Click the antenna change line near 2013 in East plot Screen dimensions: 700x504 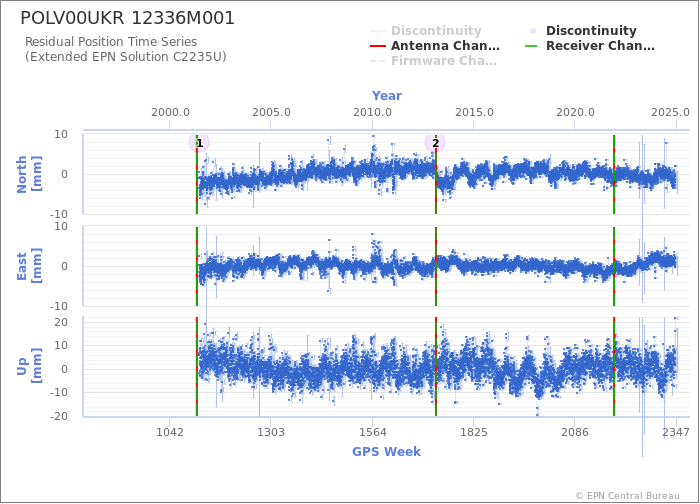tap(436, 267)
